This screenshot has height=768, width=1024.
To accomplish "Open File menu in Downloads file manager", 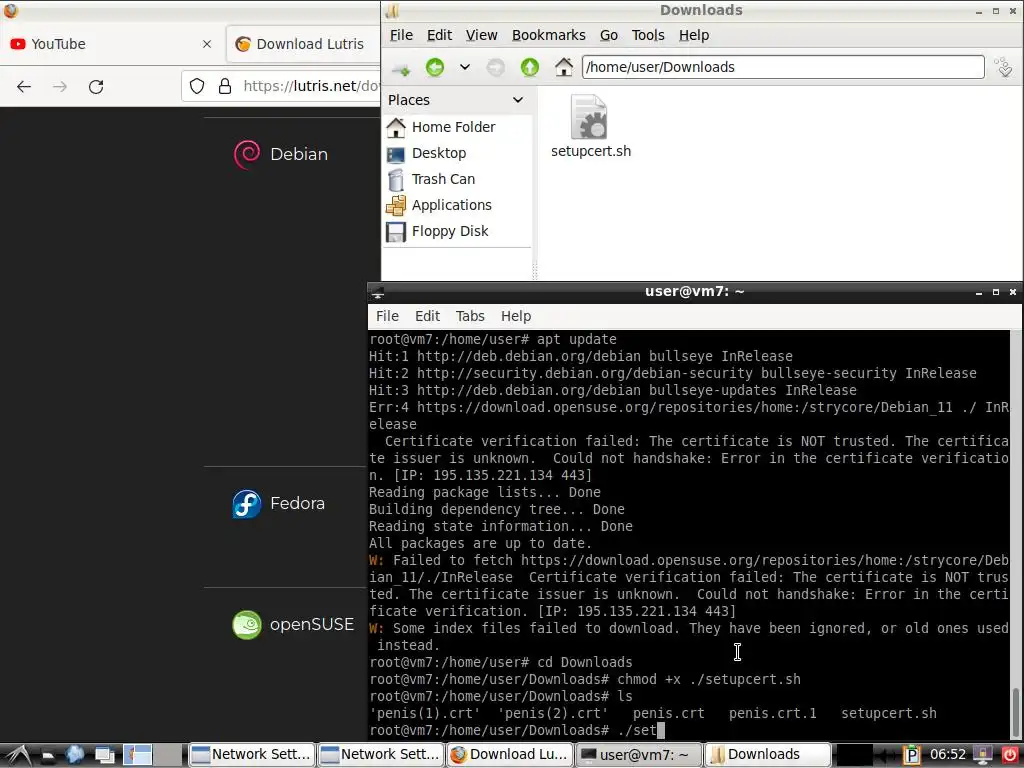I will pos(401,35).
